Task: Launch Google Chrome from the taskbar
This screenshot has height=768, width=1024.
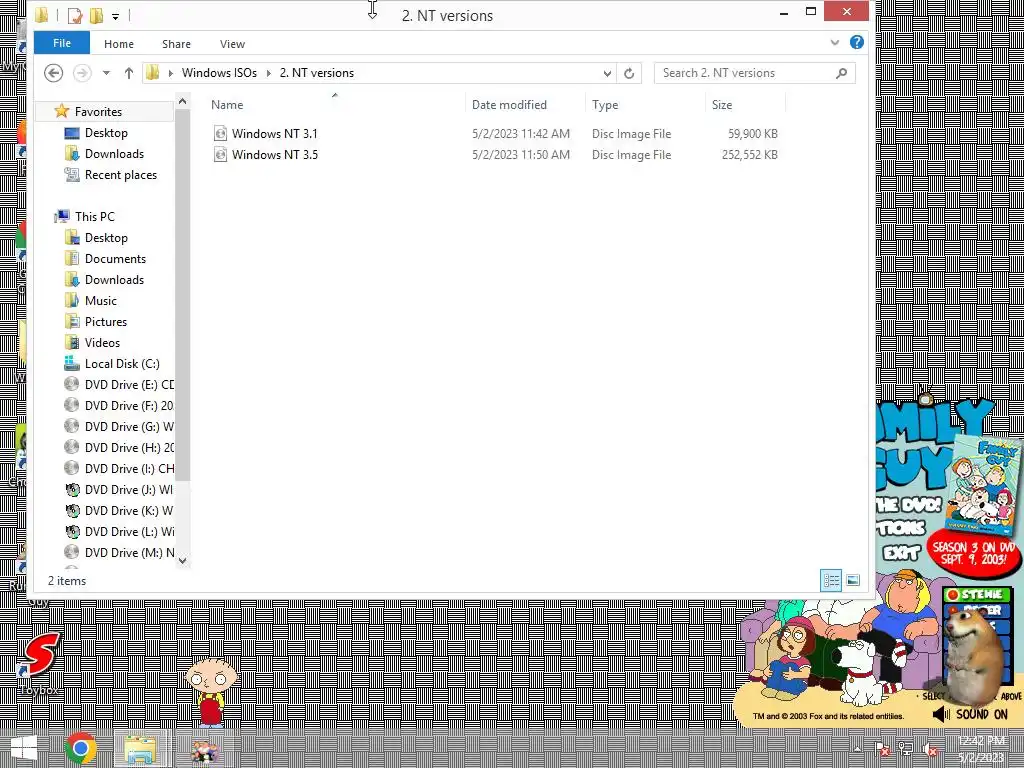Action: (81, 748)
